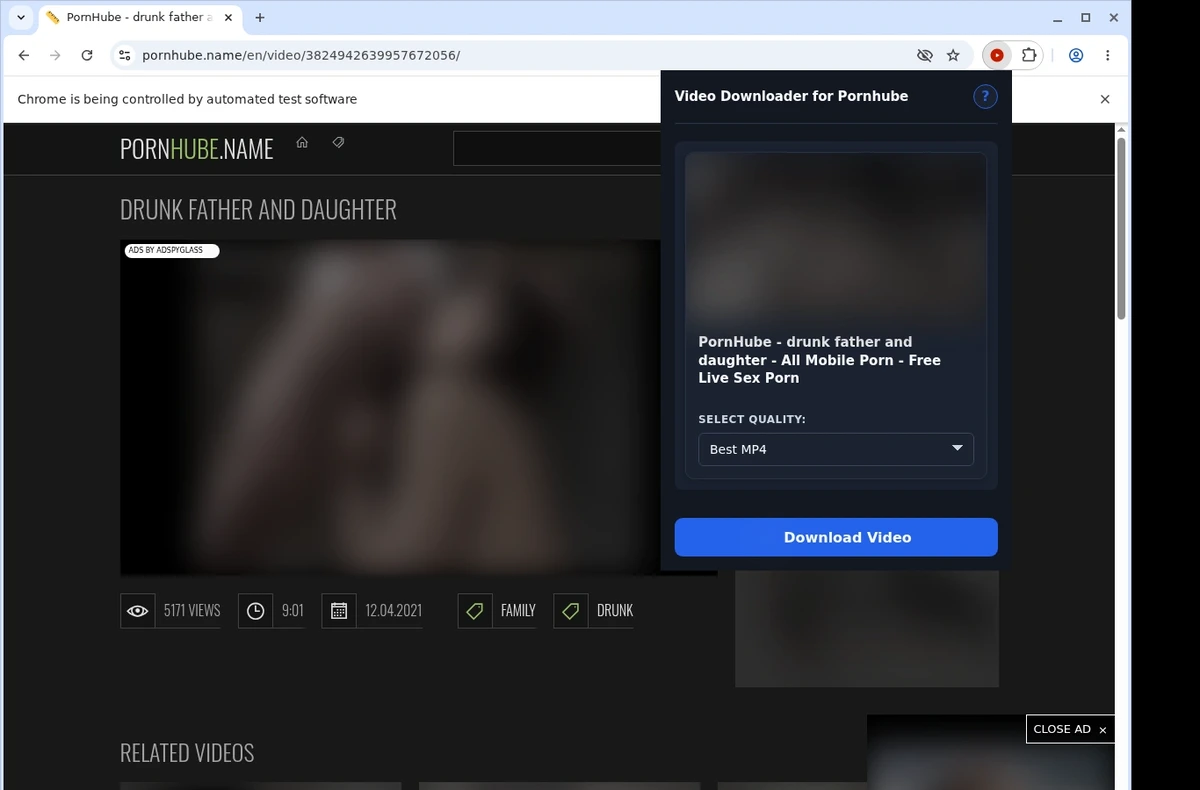Close the ad with CLOSE AD button
This screenshot has width=1200, height=790.
(1070, 729)
